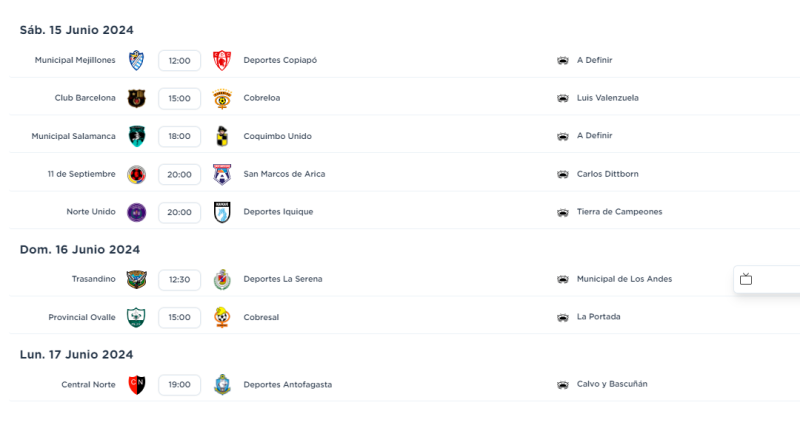This screenshot has width=800, height=428.
Task: Click the Club Barcelona team crest
Action: tap(137, 98)
